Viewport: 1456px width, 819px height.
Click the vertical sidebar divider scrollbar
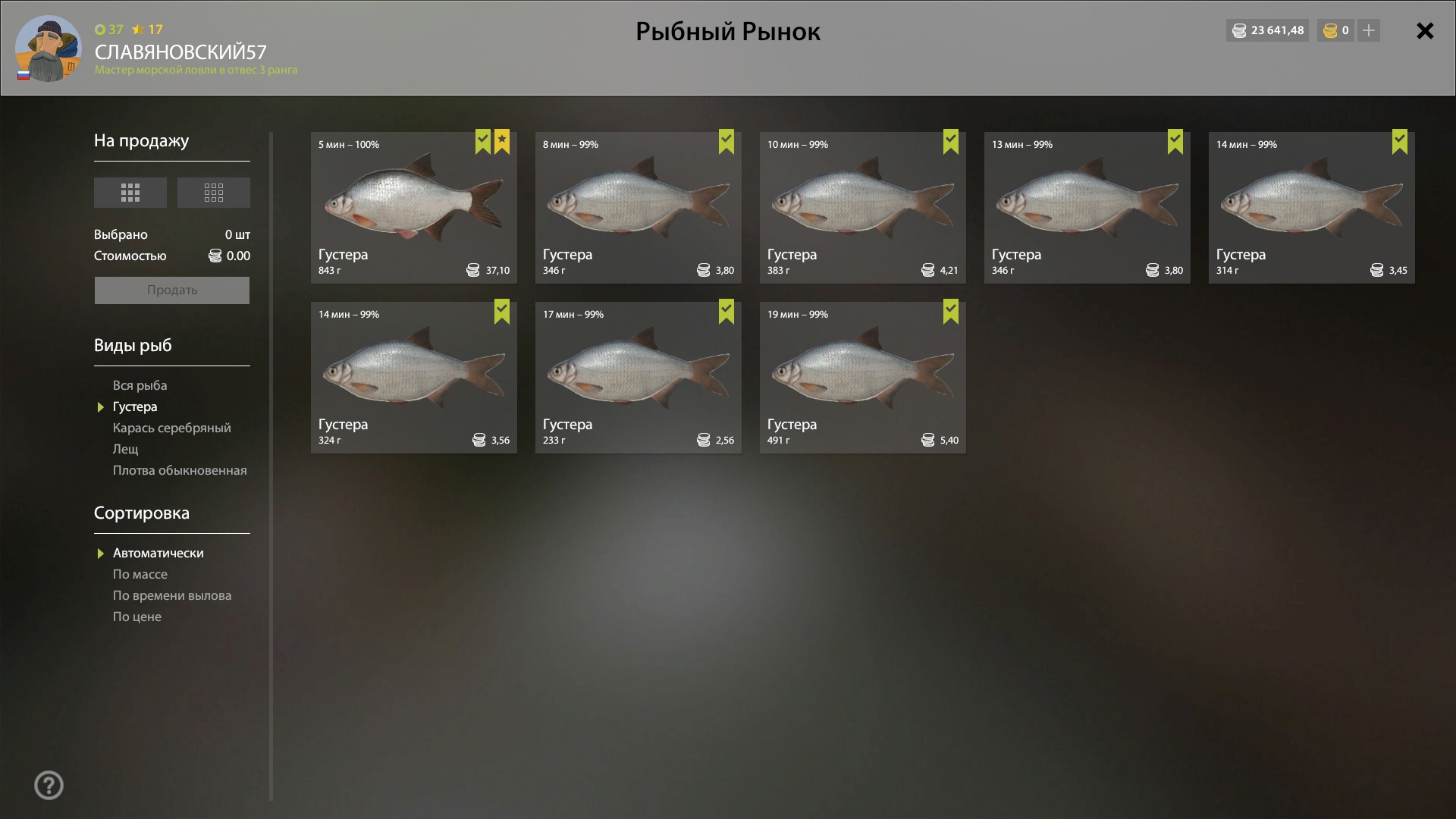coord(271,466)
